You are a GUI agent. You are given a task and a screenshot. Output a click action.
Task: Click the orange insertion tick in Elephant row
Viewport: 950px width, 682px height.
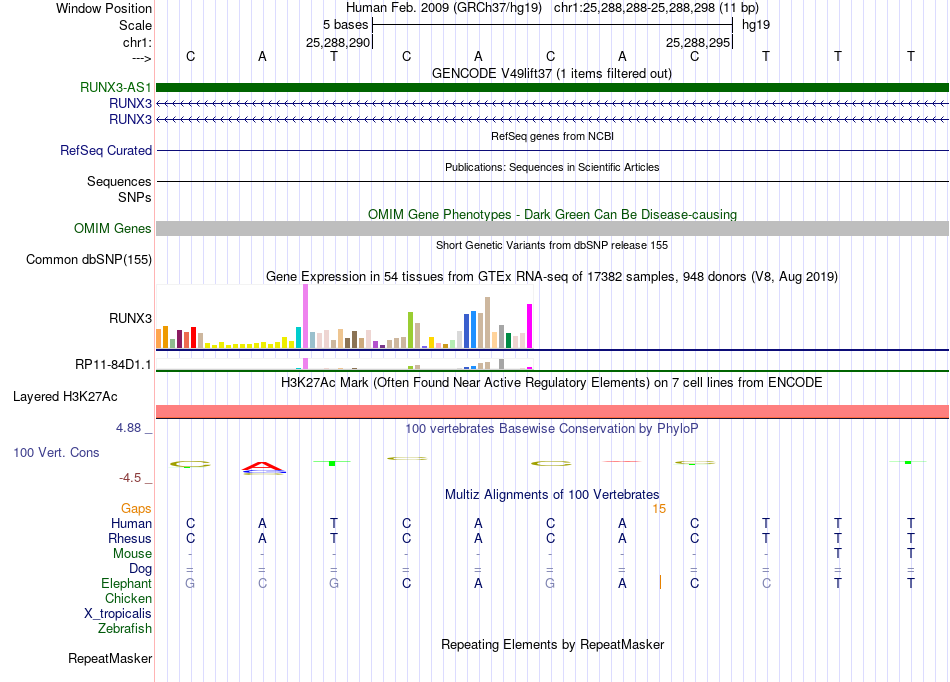tap(660, 582)
